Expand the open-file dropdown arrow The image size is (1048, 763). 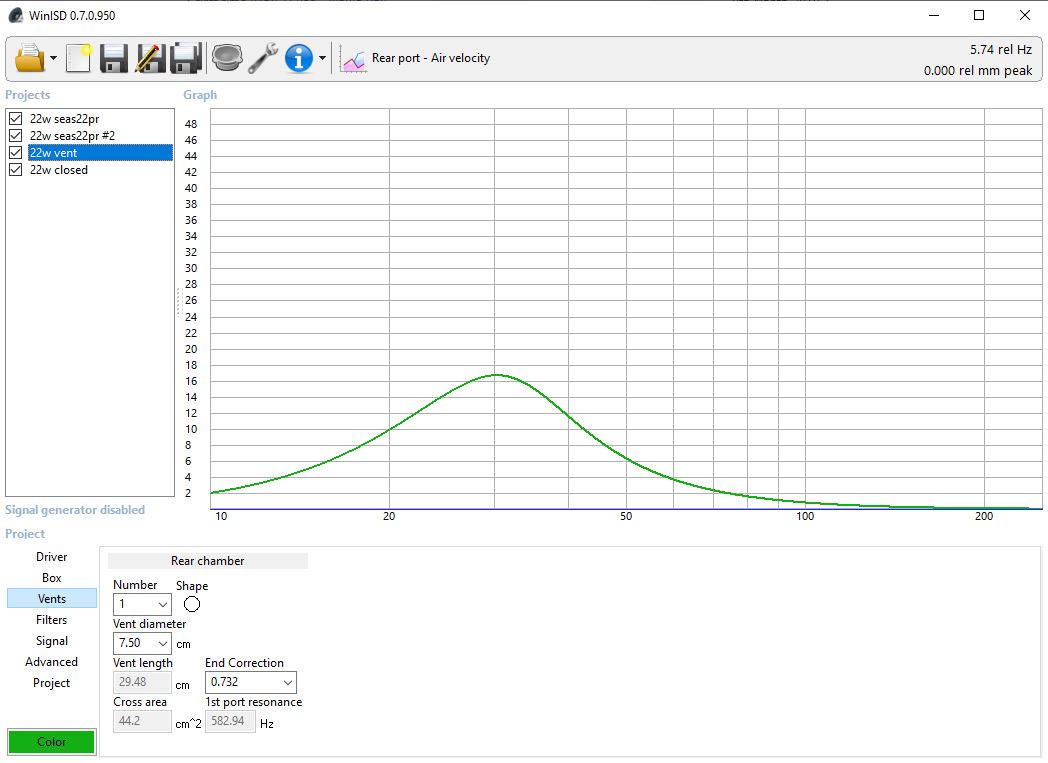tap(53, 58)
